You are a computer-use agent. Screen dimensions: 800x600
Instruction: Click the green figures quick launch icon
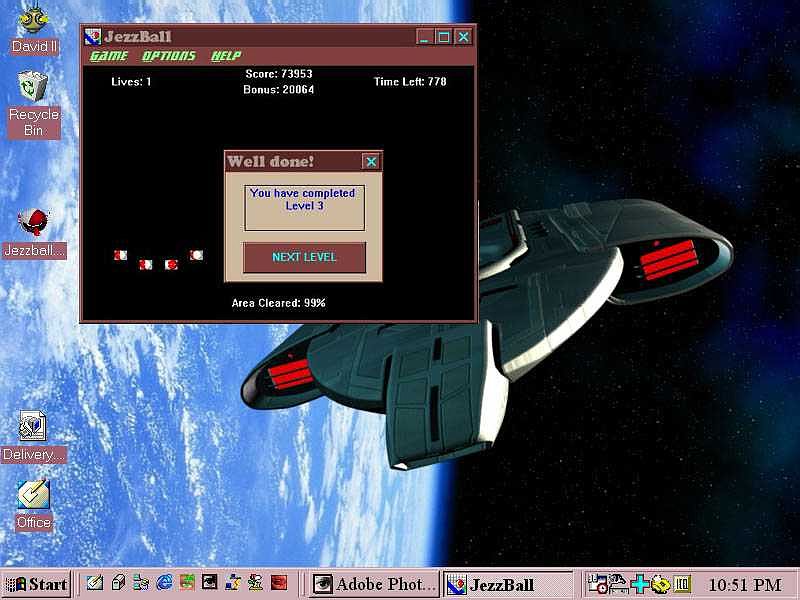tap(255, 583)
